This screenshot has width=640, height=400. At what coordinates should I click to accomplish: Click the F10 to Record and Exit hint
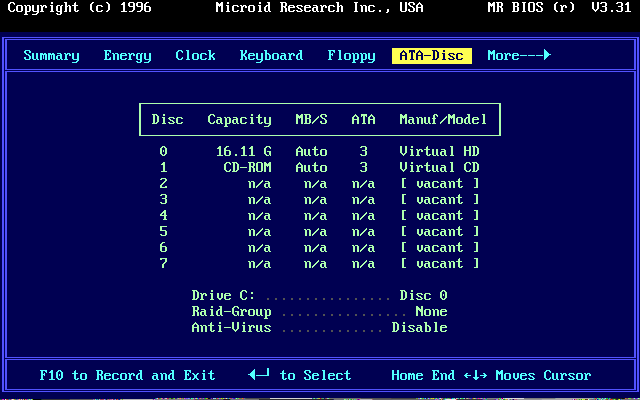127,376
